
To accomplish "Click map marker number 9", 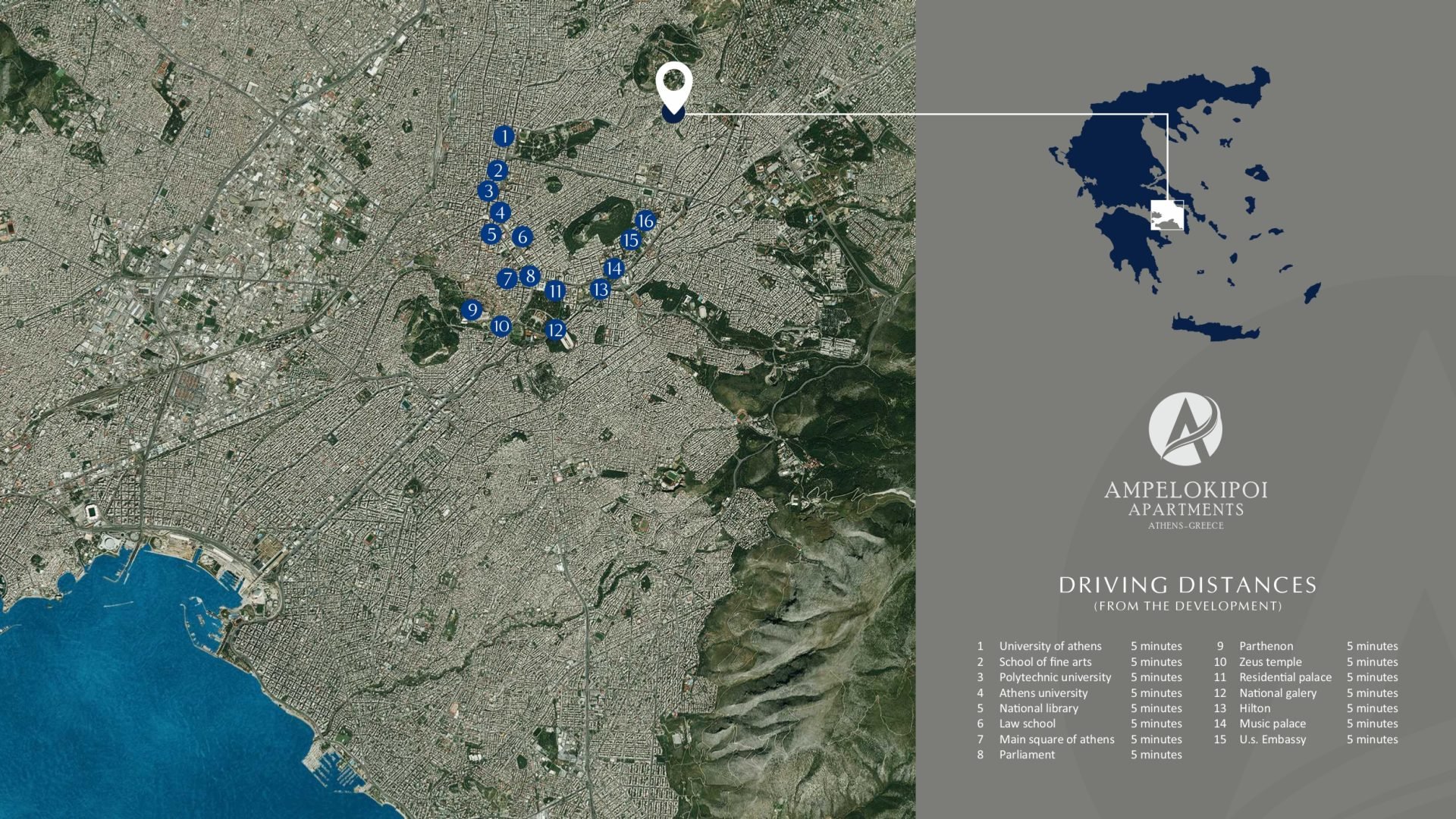I will click(472, 309).
